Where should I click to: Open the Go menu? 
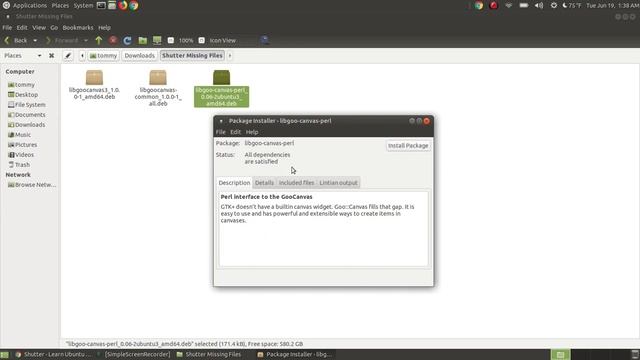click(x=54, y=27)
